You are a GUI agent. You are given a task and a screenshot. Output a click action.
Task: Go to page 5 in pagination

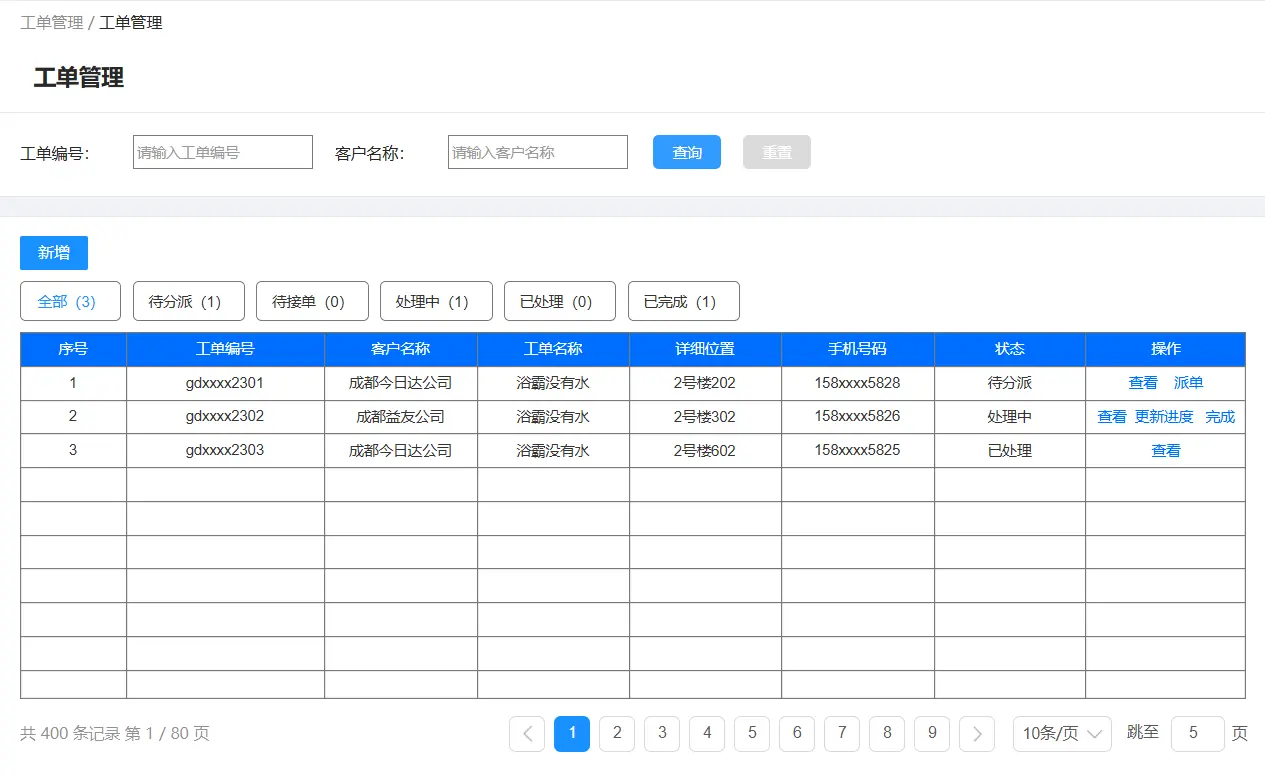[752, 733]
